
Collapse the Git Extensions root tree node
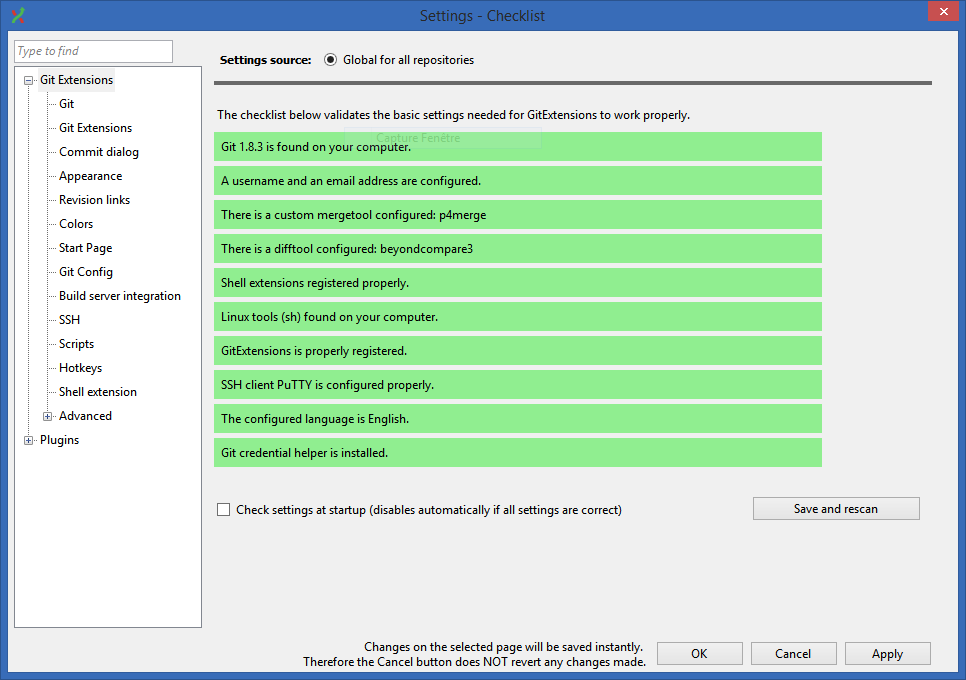click(x=28, y=80)
